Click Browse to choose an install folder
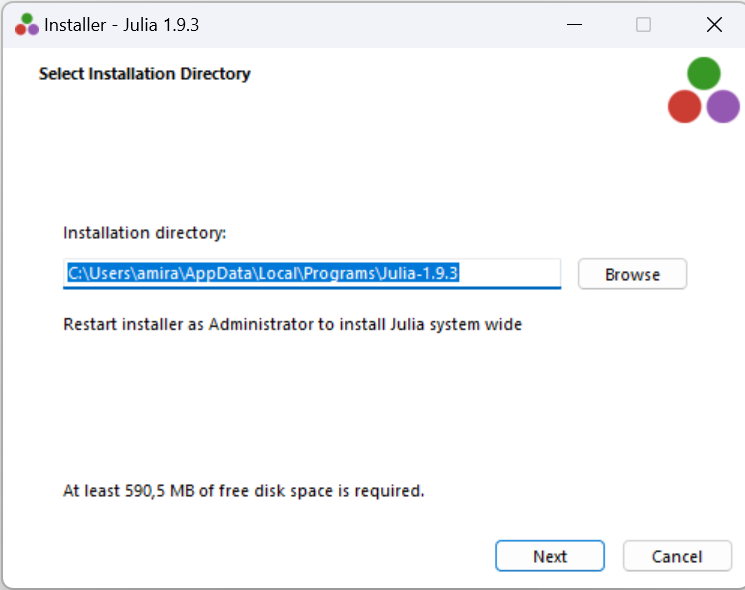745x590 pixels. (632, 274)
